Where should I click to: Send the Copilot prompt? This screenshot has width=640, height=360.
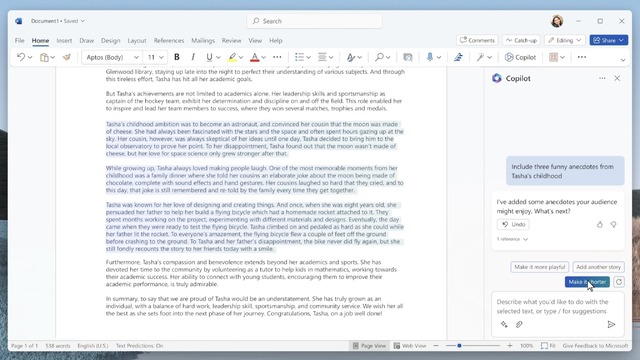click(x=611, y=324)
